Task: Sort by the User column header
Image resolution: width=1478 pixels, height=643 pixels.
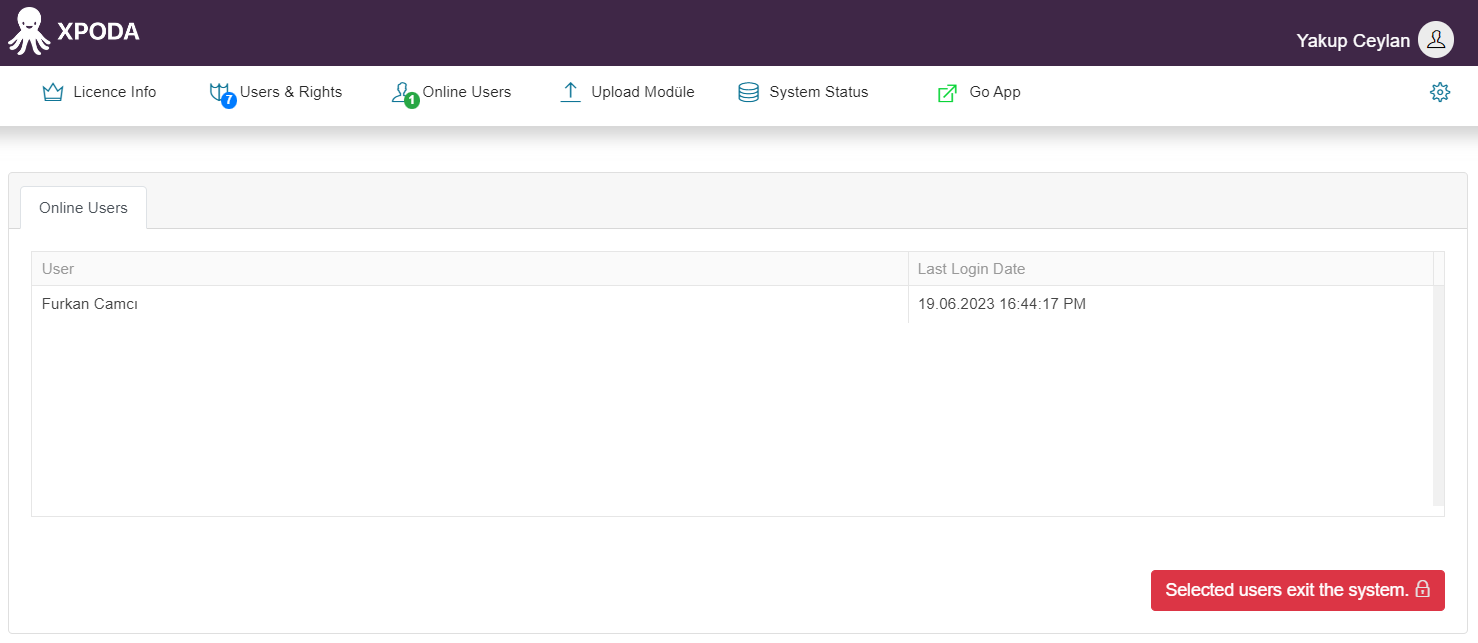Action: coord(470,269)
